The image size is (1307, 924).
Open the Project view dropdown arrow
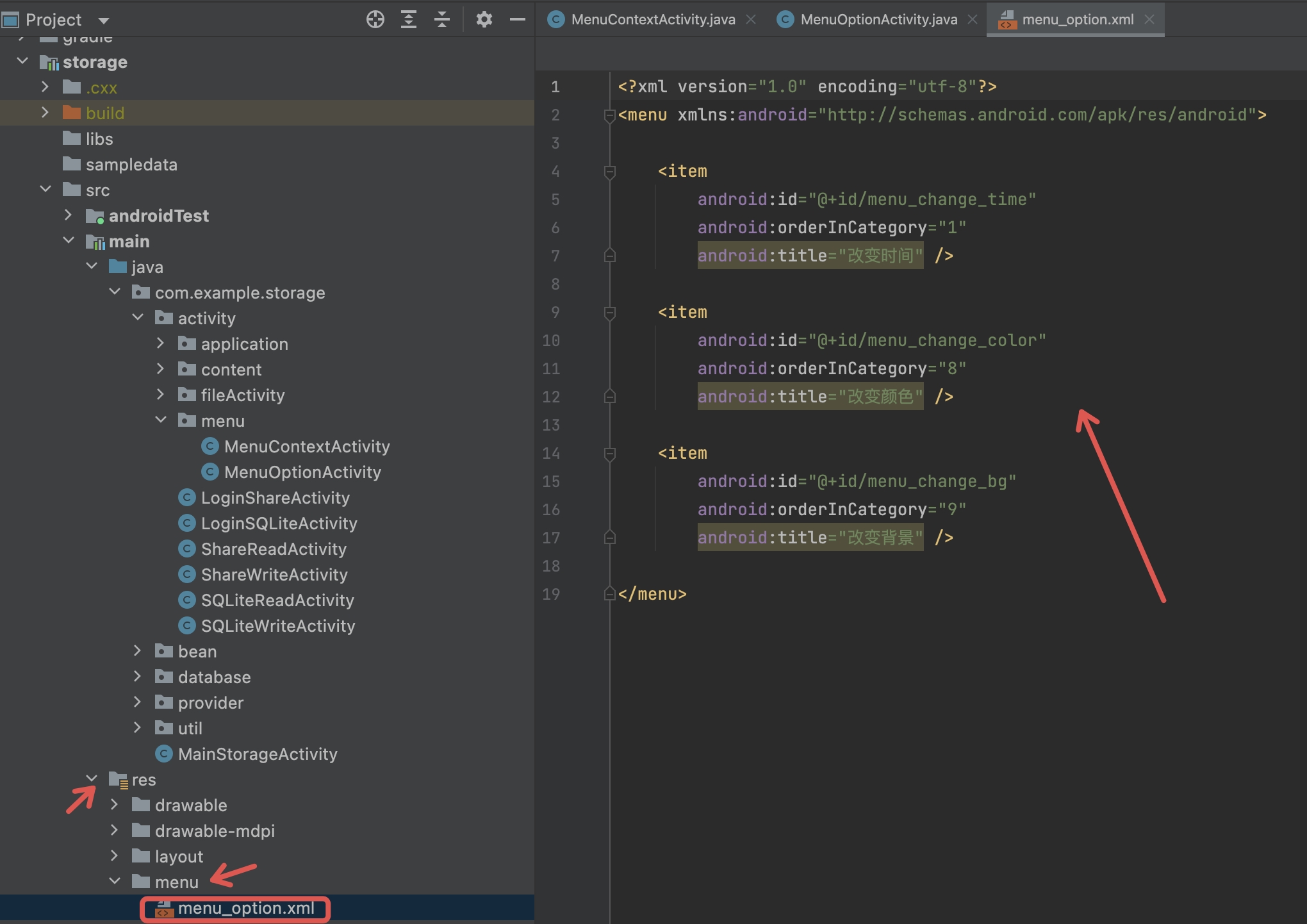click(x=104, y=21)
